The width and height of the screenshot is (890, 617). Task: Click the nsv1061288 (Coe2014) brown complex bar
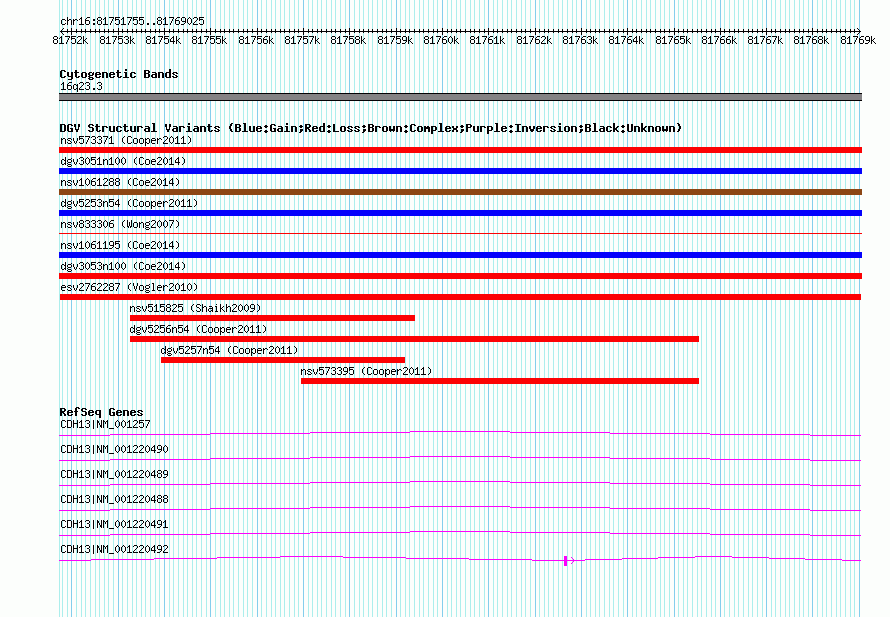point(460,192)
